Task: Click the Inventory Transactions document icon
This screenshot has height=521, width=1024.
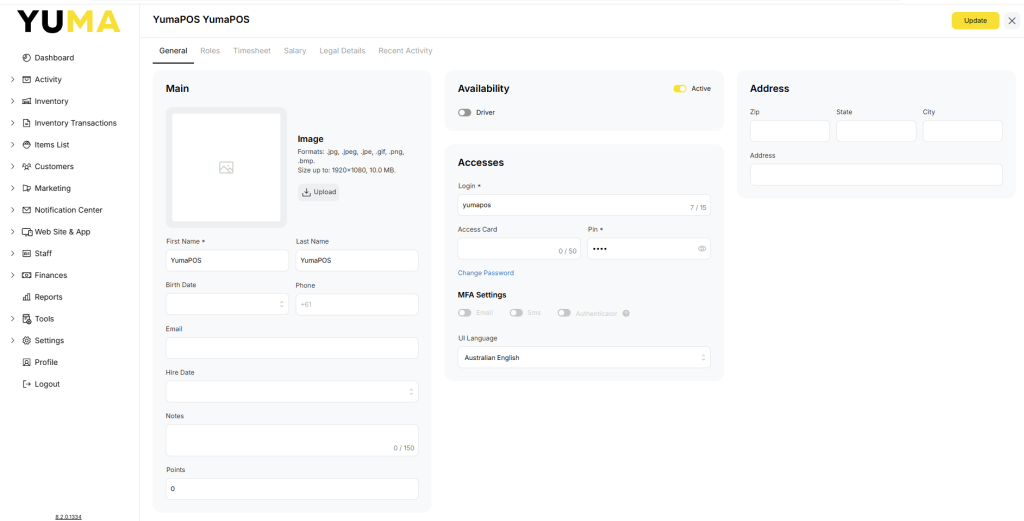Action: 27,123
